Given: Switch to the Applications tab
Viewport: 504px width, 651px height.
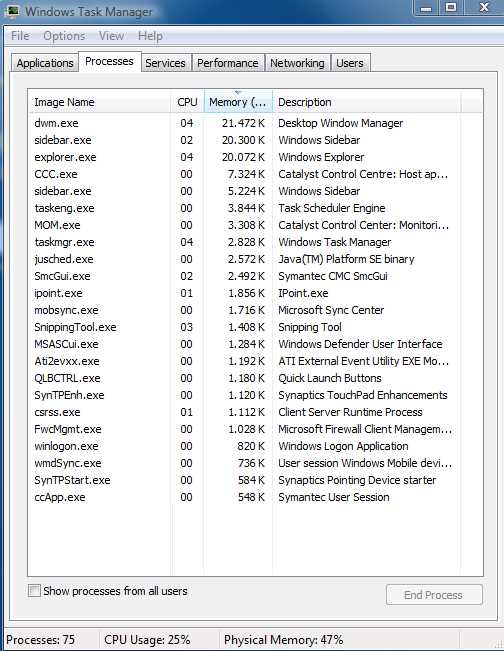Looking at the screenshot, I should pyautogui.click(x=45, y=63).
